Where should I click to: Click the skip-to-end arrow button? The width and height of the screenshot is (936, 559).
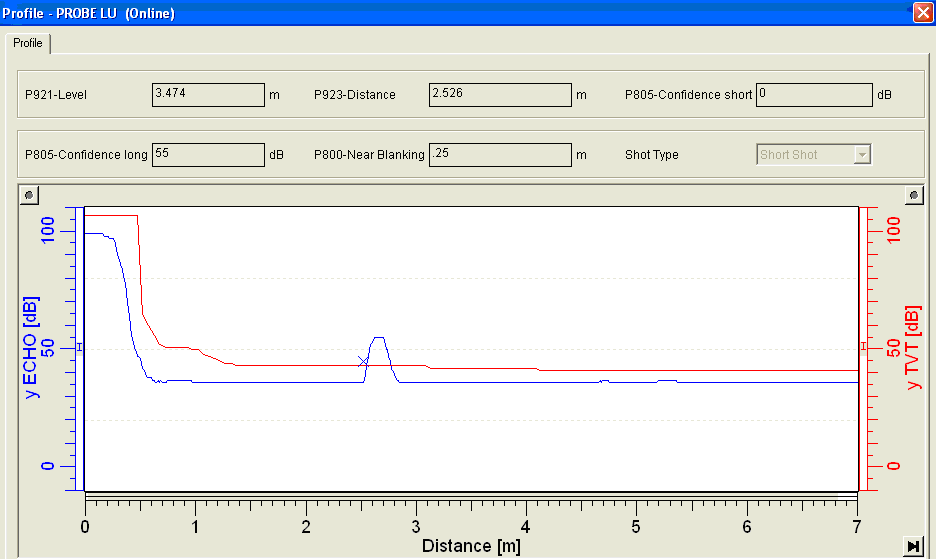[913, 546]
